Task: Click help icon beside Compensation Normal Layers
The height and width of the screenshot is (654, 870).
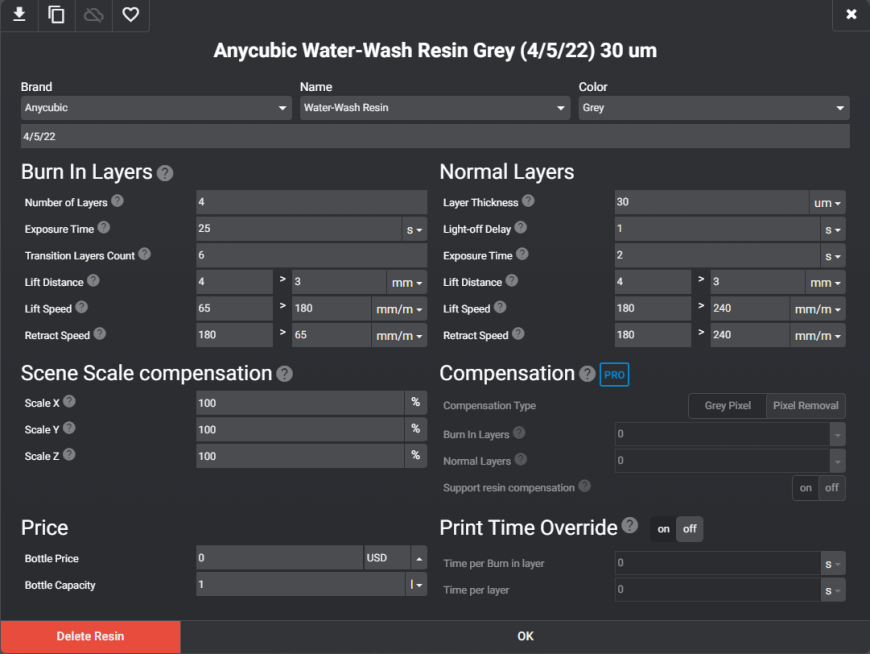Action: [520, 459]
